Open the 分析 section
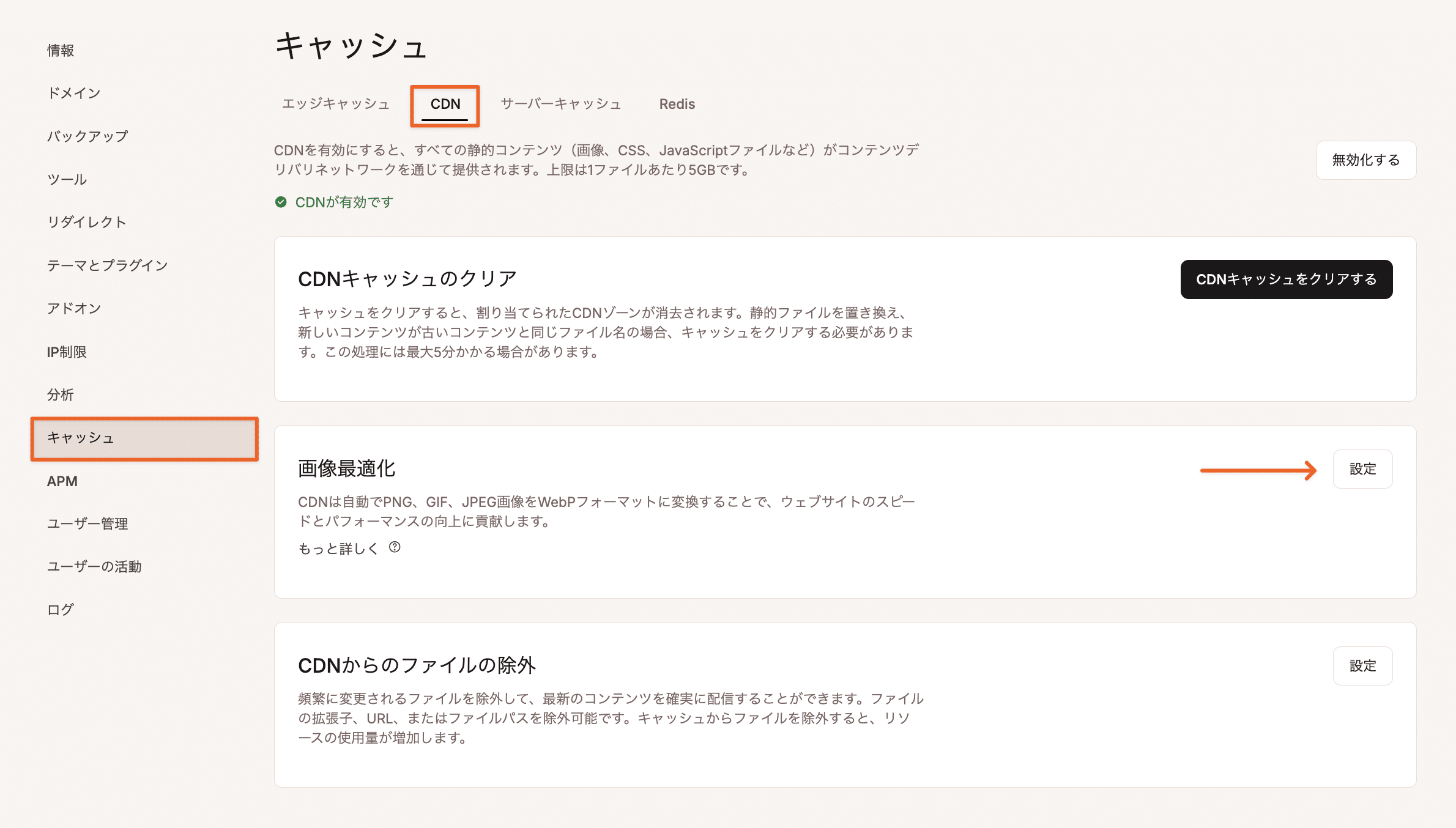This screenshot has width=1456, height=828. click(61, 394)
